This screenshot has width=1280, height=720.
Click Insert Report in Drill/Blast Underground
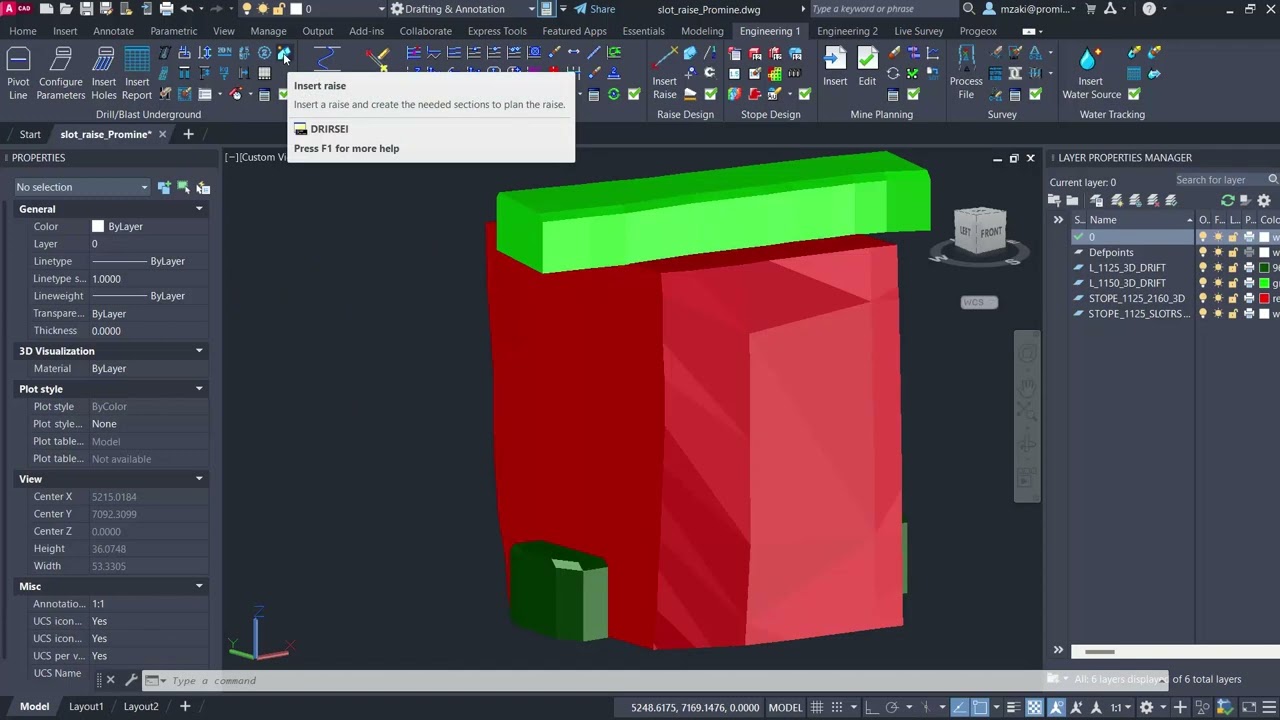coord(137,73)
